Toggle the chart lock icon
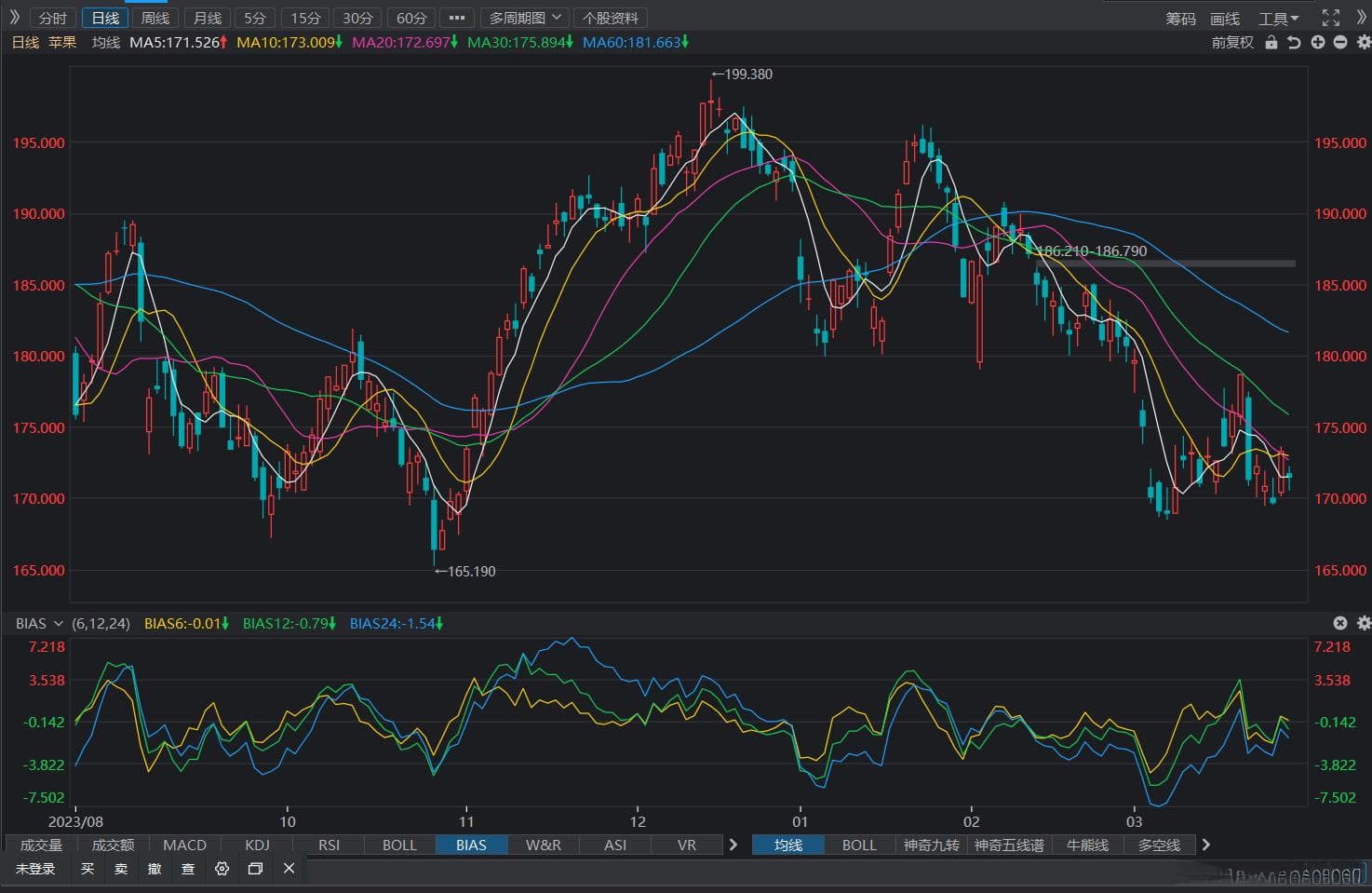The height and width of the screenshot is (893, 1372). (x=1271, y=42)
